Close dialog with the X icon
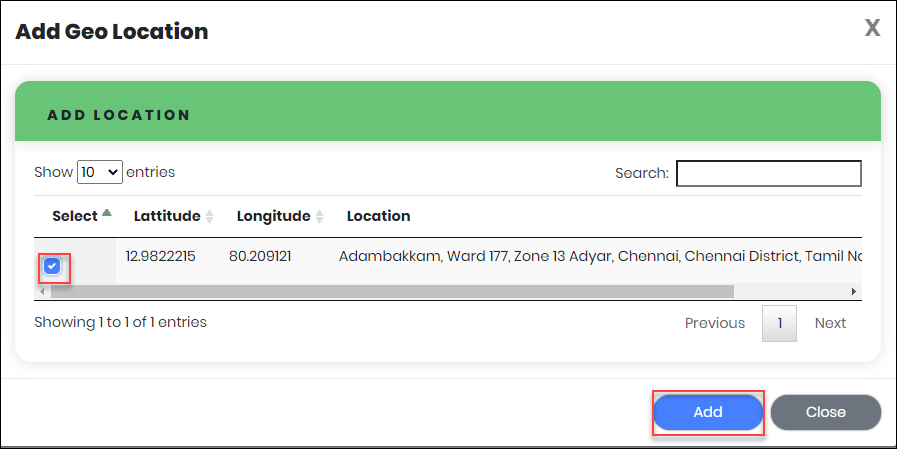 (x=872, y=28)
